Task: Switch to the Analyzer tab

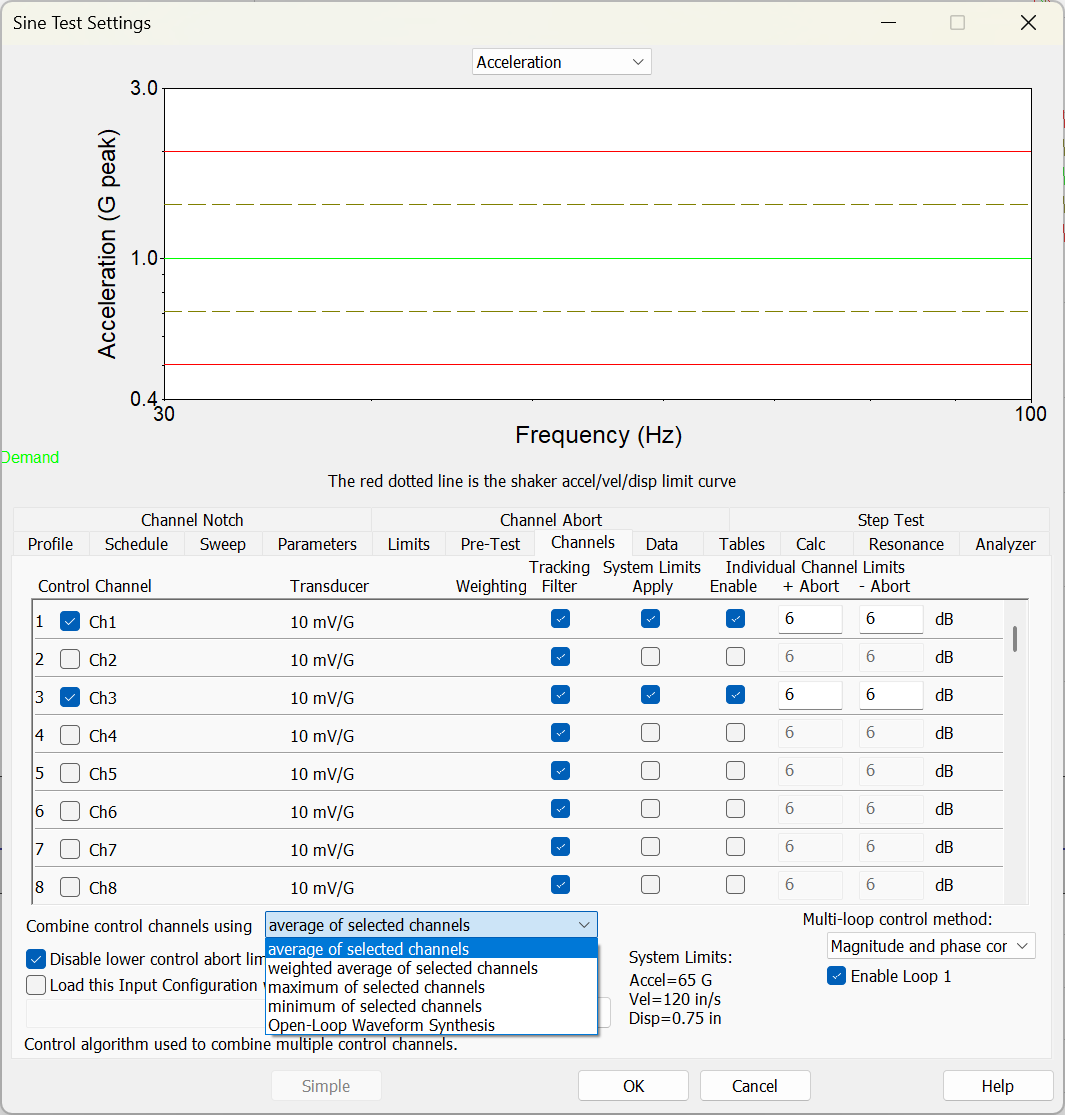Action: click(x=1005, y=544)
